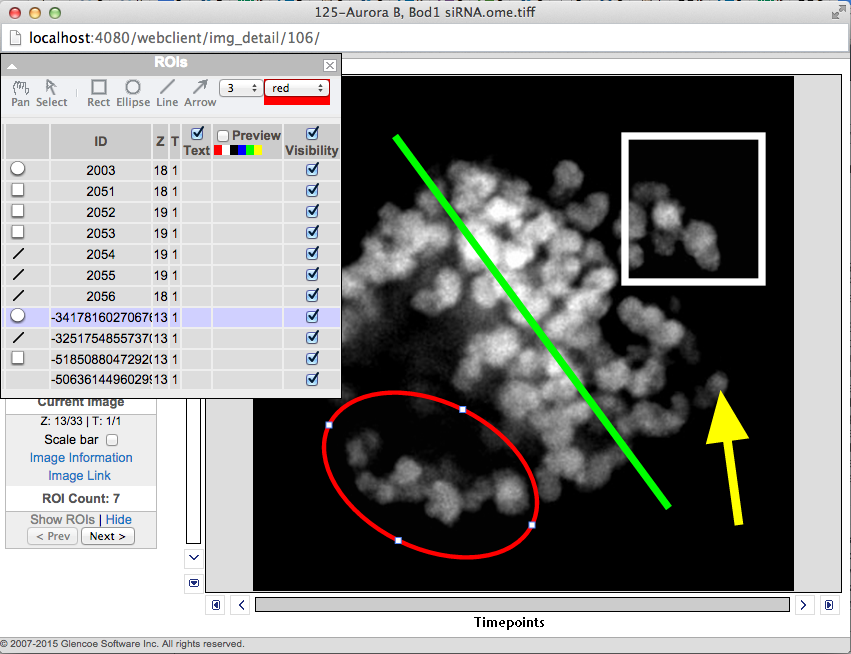Image resolution: width=851 pixels, height=654 pixels.
Task: Open the red color dropdown
Action: (x=296, y=88)
